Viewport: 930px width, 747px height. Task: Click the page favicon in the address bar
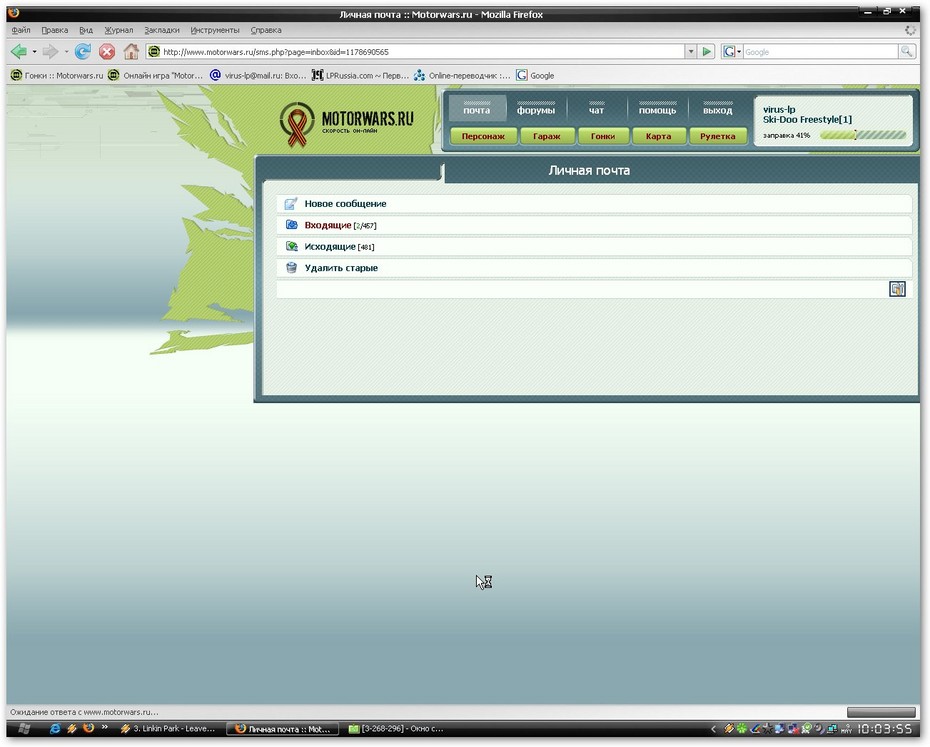[154, 52]
